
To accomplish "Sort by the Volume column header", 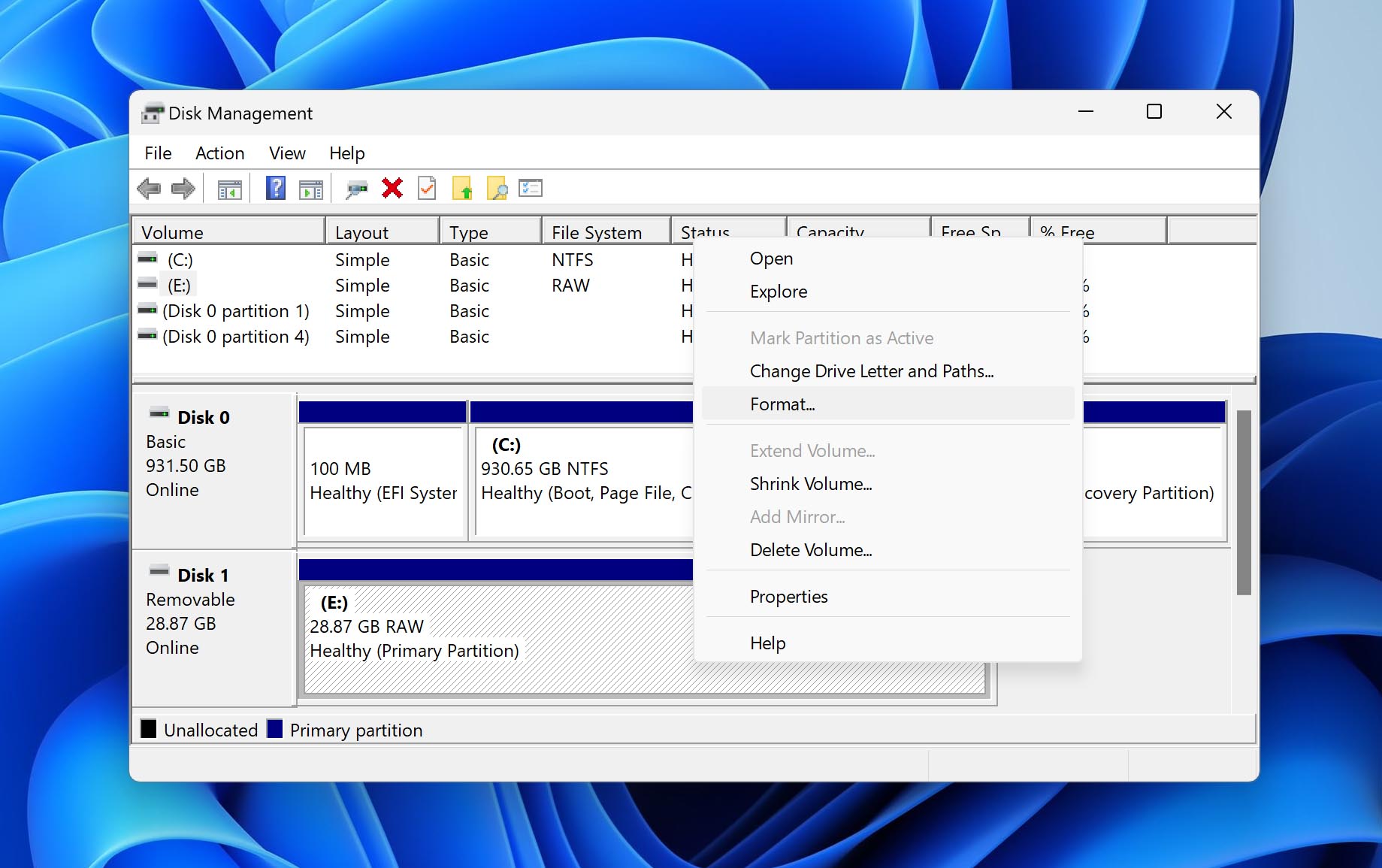I will tap(228, 231).
